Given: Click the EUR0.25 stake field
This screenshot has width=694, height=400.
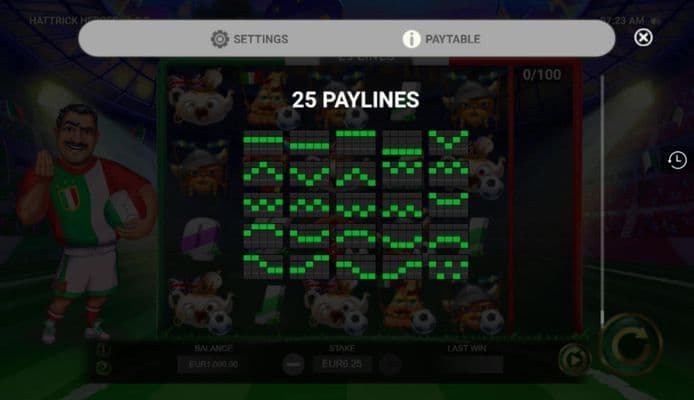Looking at the screenshot, I should (x=342, y=364).
